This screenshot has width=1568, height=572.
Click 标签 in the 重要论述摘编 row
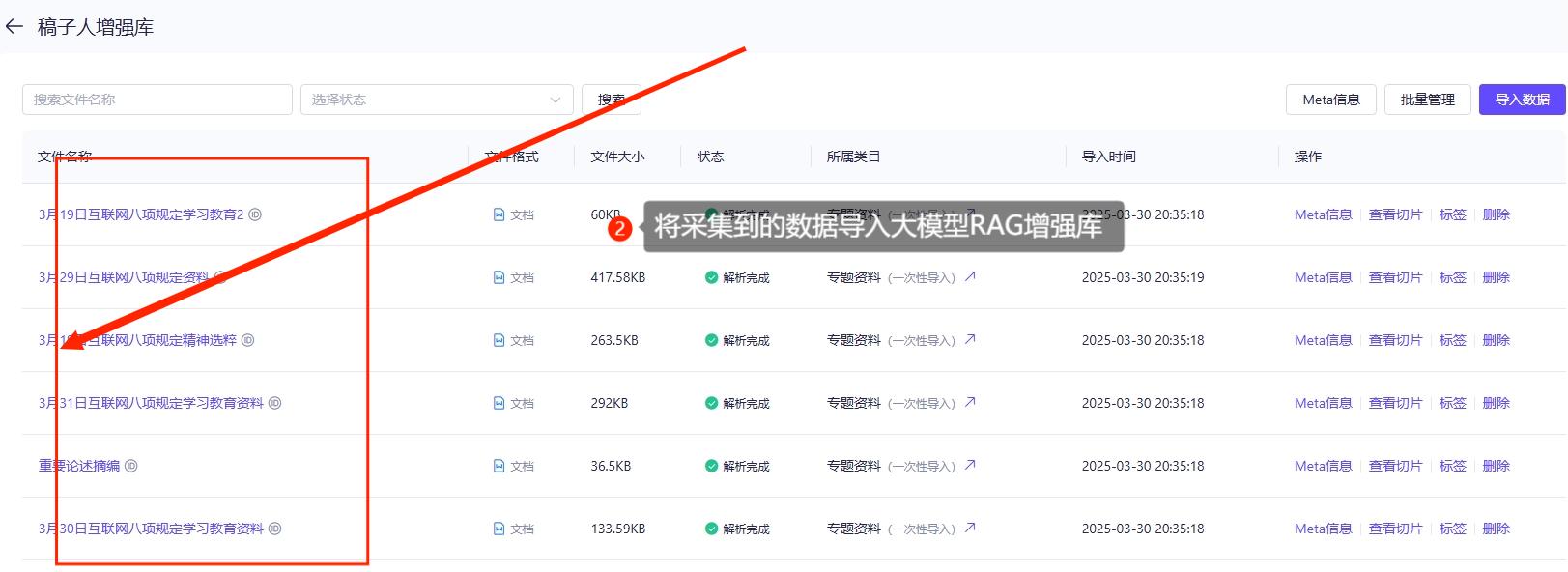click(x=1453, y=466)
